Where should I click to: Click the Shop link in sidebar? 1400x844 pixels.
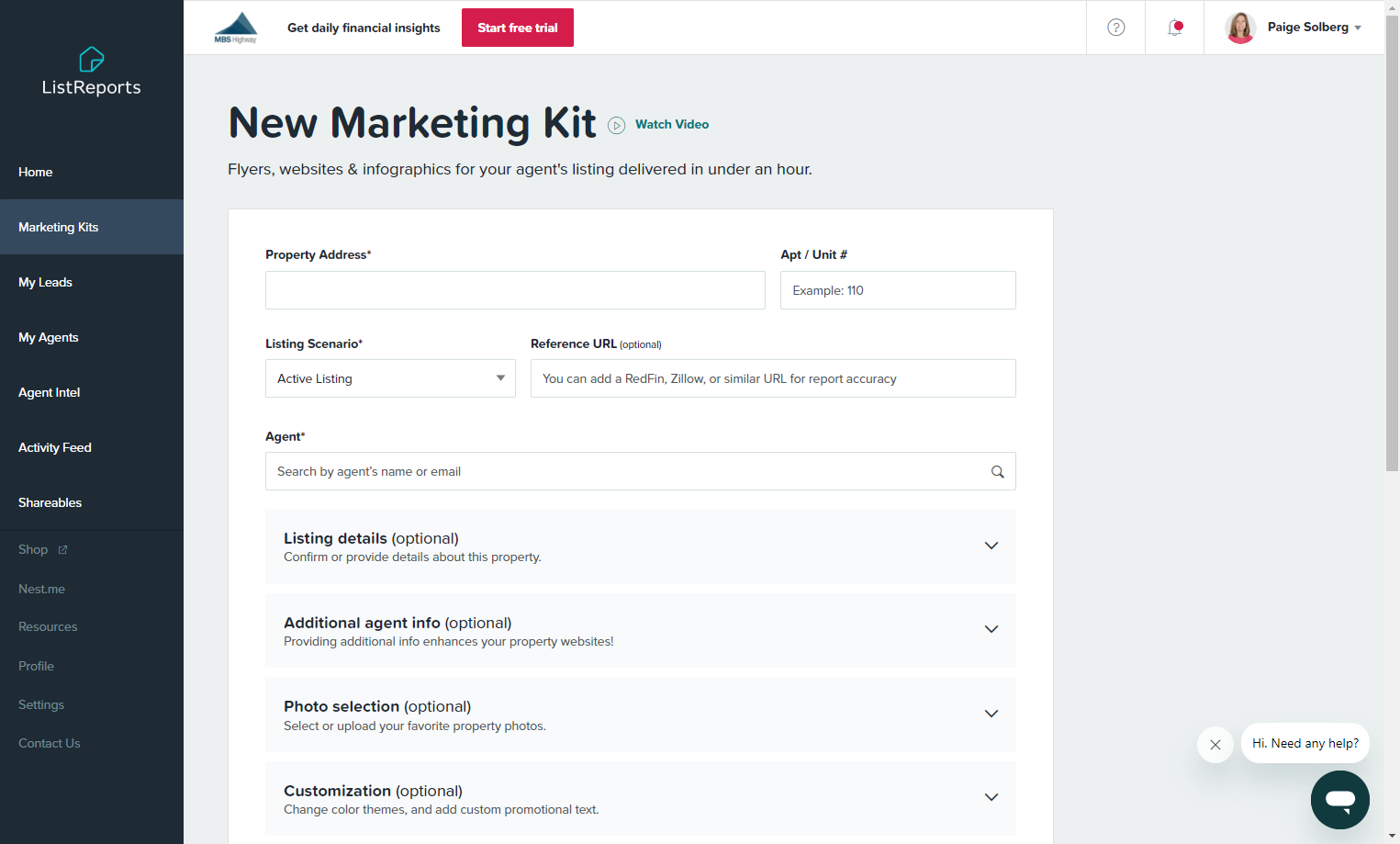pyautogui.click(x=33, y=549)
